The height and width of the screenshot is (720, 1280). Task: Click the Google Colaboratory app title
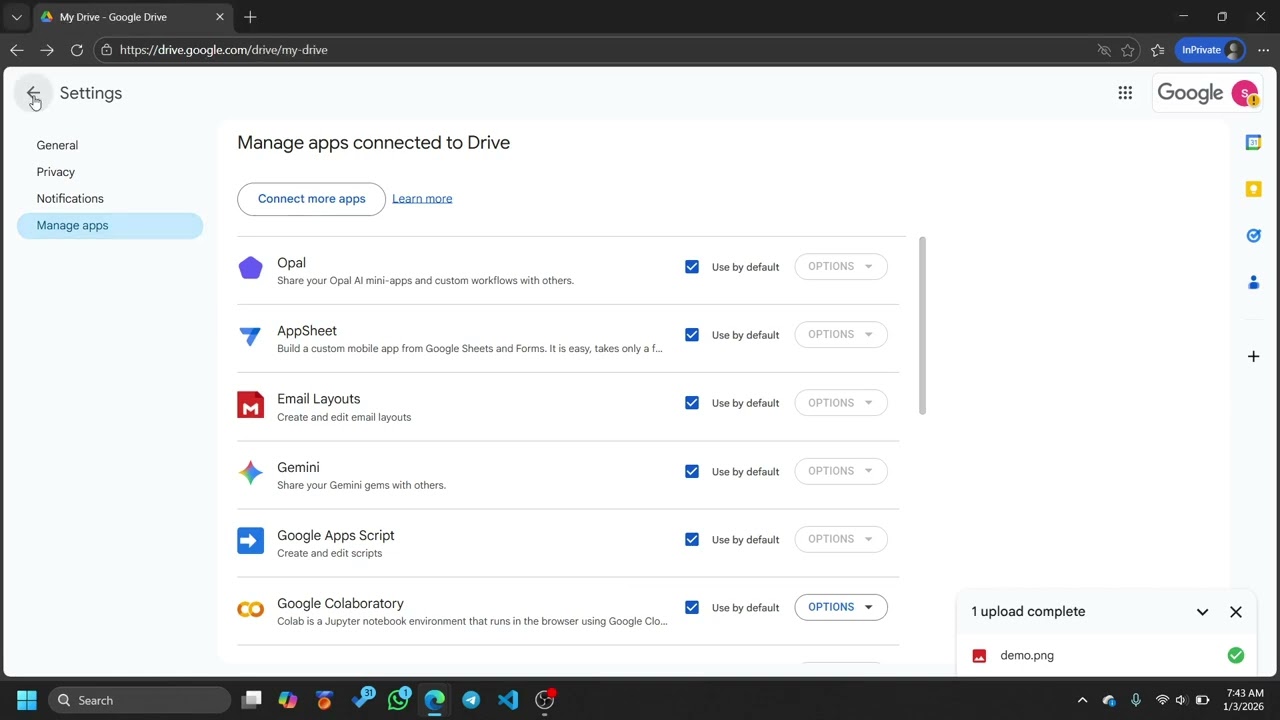point(340,604)
